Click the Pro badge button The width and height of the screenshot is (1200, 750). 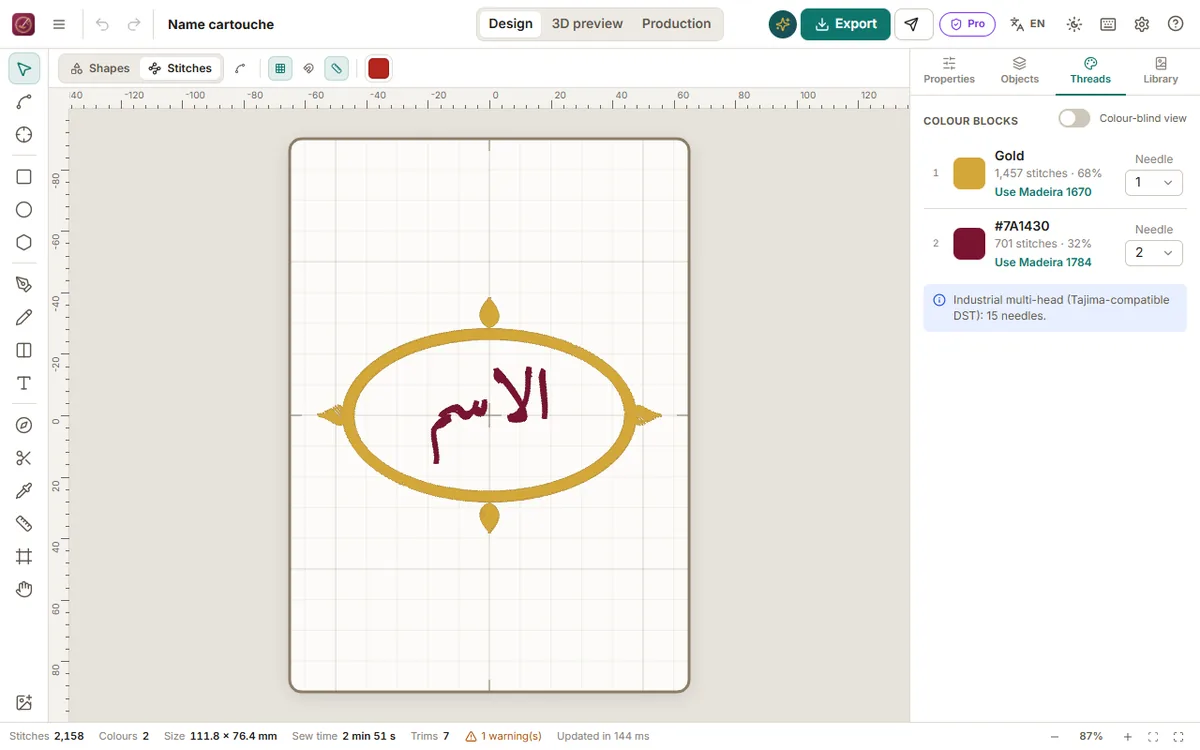(967, 24)
